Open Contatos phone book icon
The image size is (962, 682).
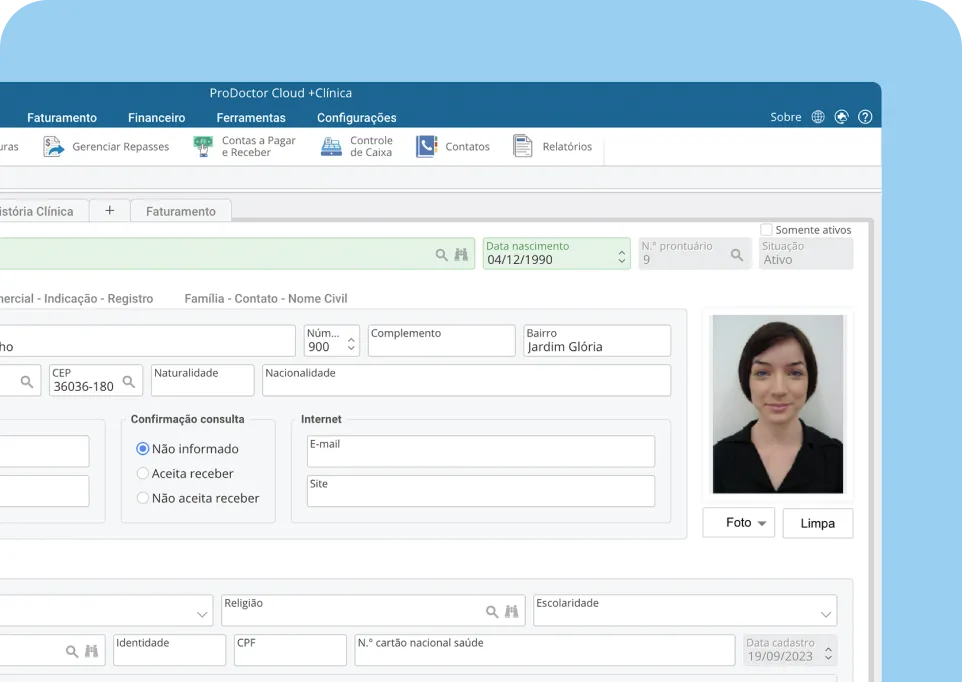[x=427, y=147]
